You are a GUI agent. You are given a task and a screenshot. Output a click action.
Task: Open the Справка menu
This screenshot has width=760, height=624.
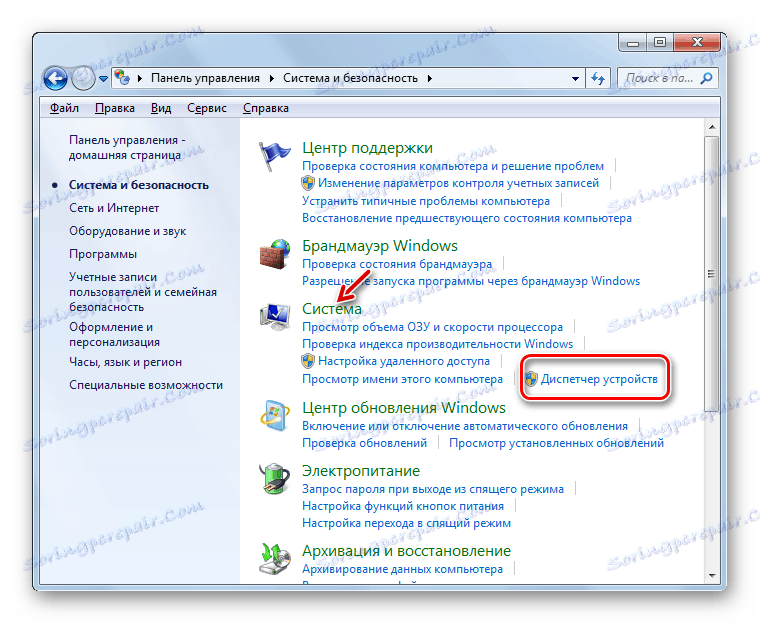[x=266, y=108]
